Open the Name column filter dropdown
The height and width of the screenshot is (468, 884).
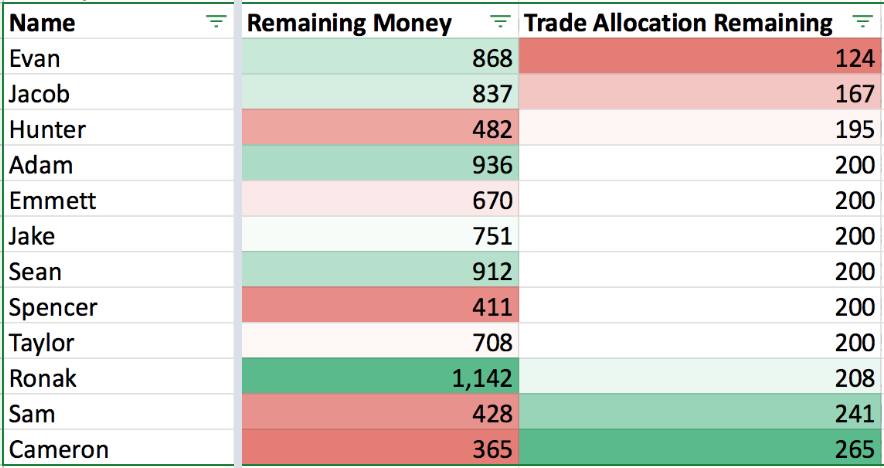coord(215,22)
